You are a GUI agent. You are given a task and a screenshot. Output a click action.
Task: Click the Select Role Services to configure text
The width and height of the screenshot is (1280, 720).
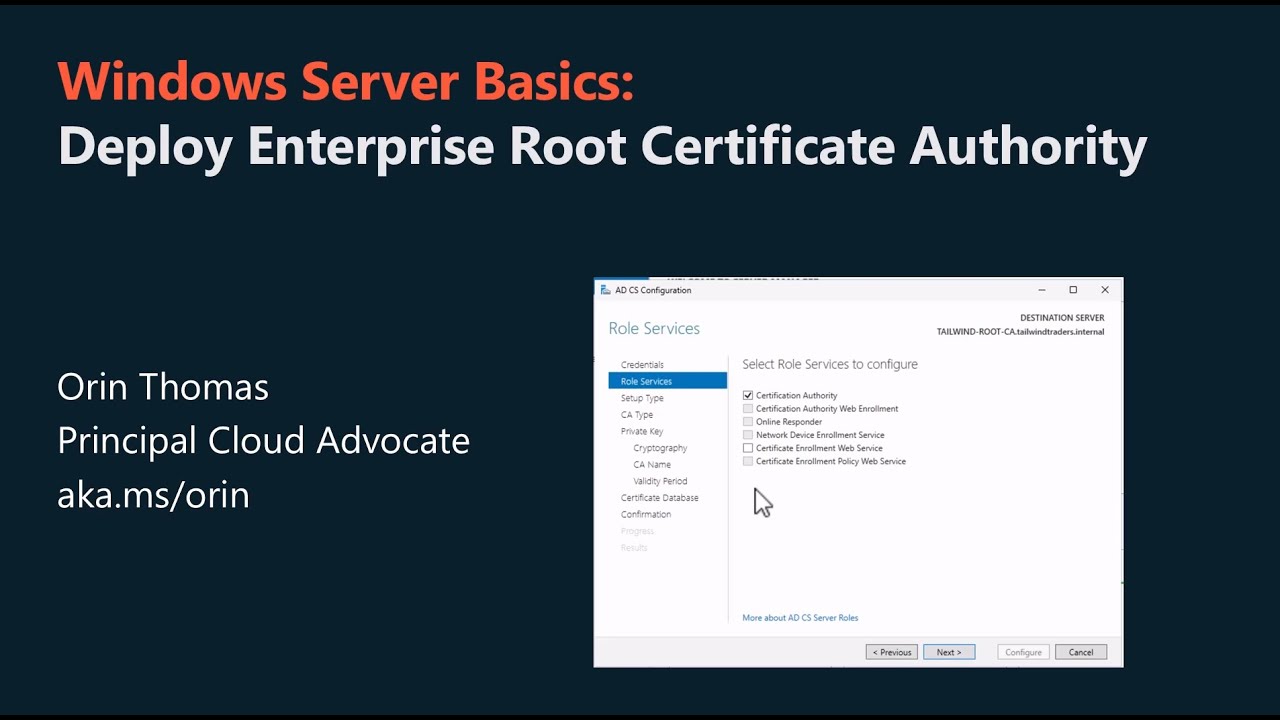(x=830, y=364)
